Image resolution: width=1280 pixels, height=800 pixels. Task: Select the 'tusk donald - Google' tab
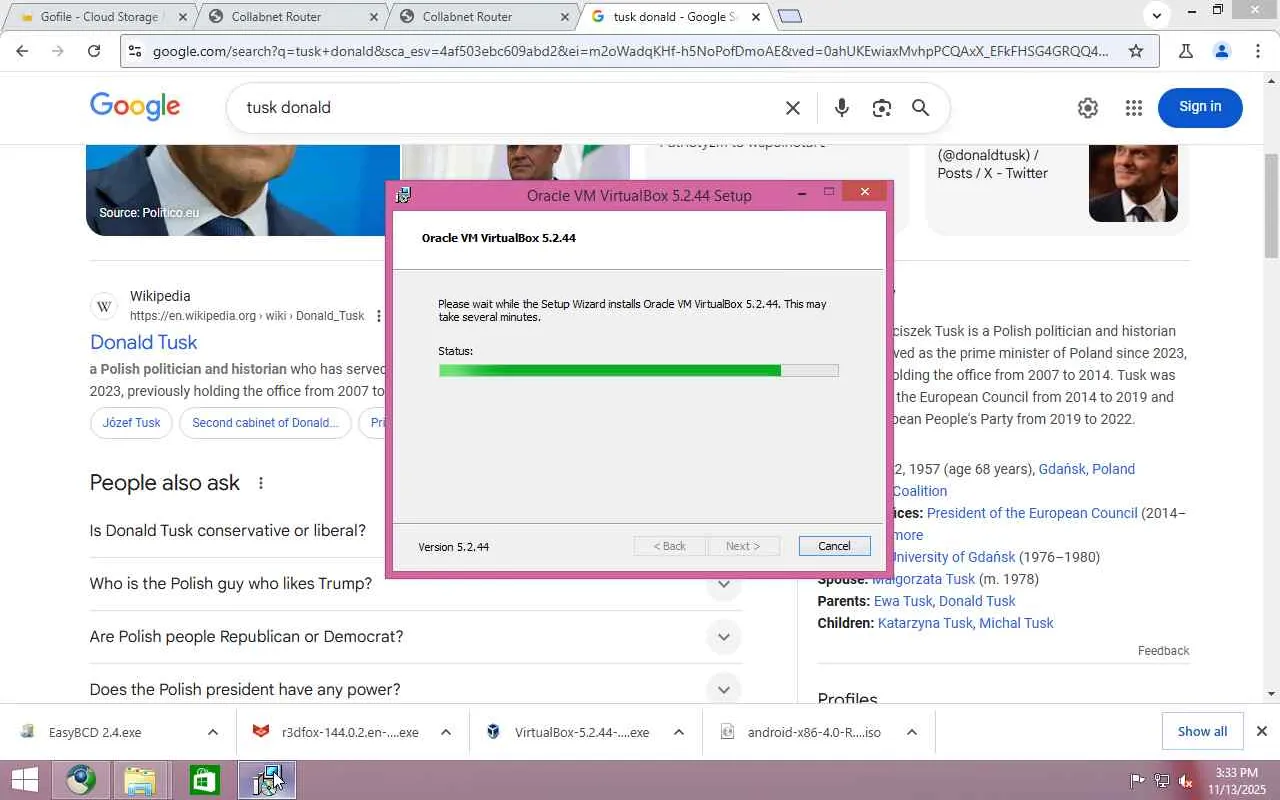676,17
